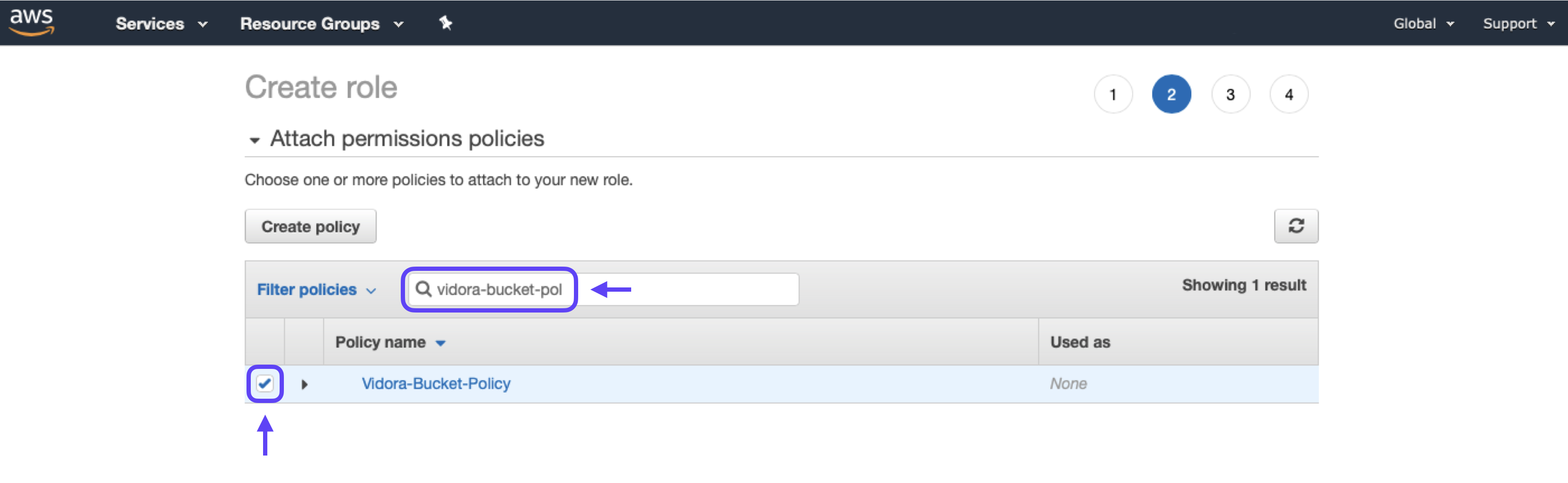Click the Create policy button
The width and height of the screenshot is (1568, 483).
(310, 226)
